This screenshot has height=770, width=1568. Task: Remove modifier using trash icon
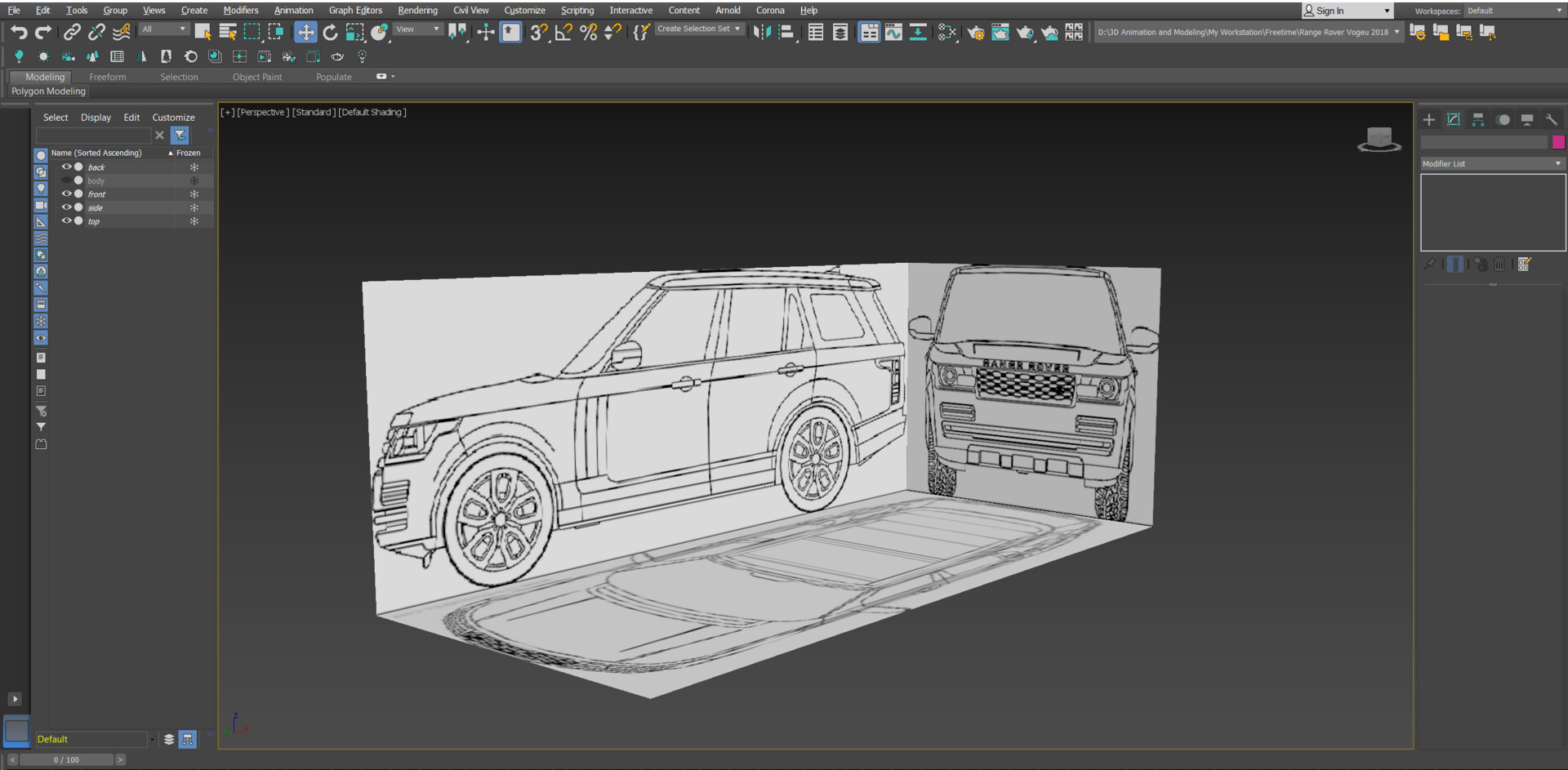[x=1499, y=264]
